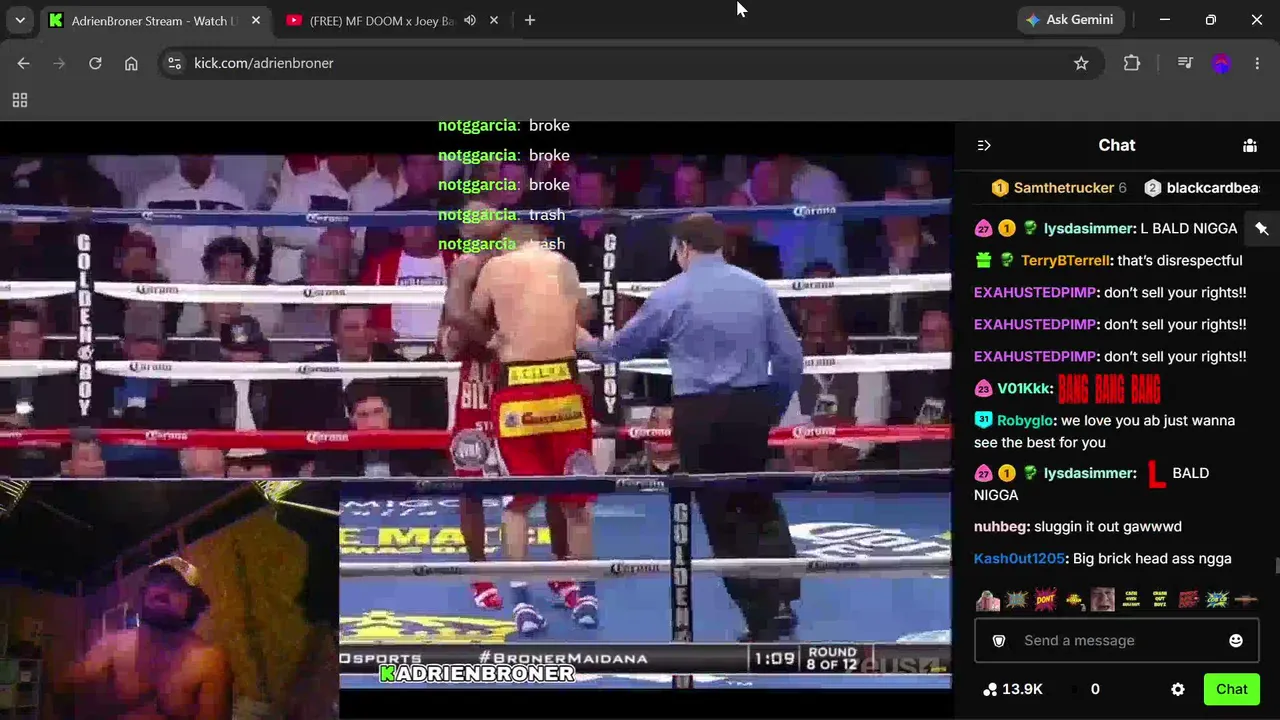This screenshot has height=720, width=1280.
Task: Open the apps grid in bookmarks bar
Action: click(19, 100)
